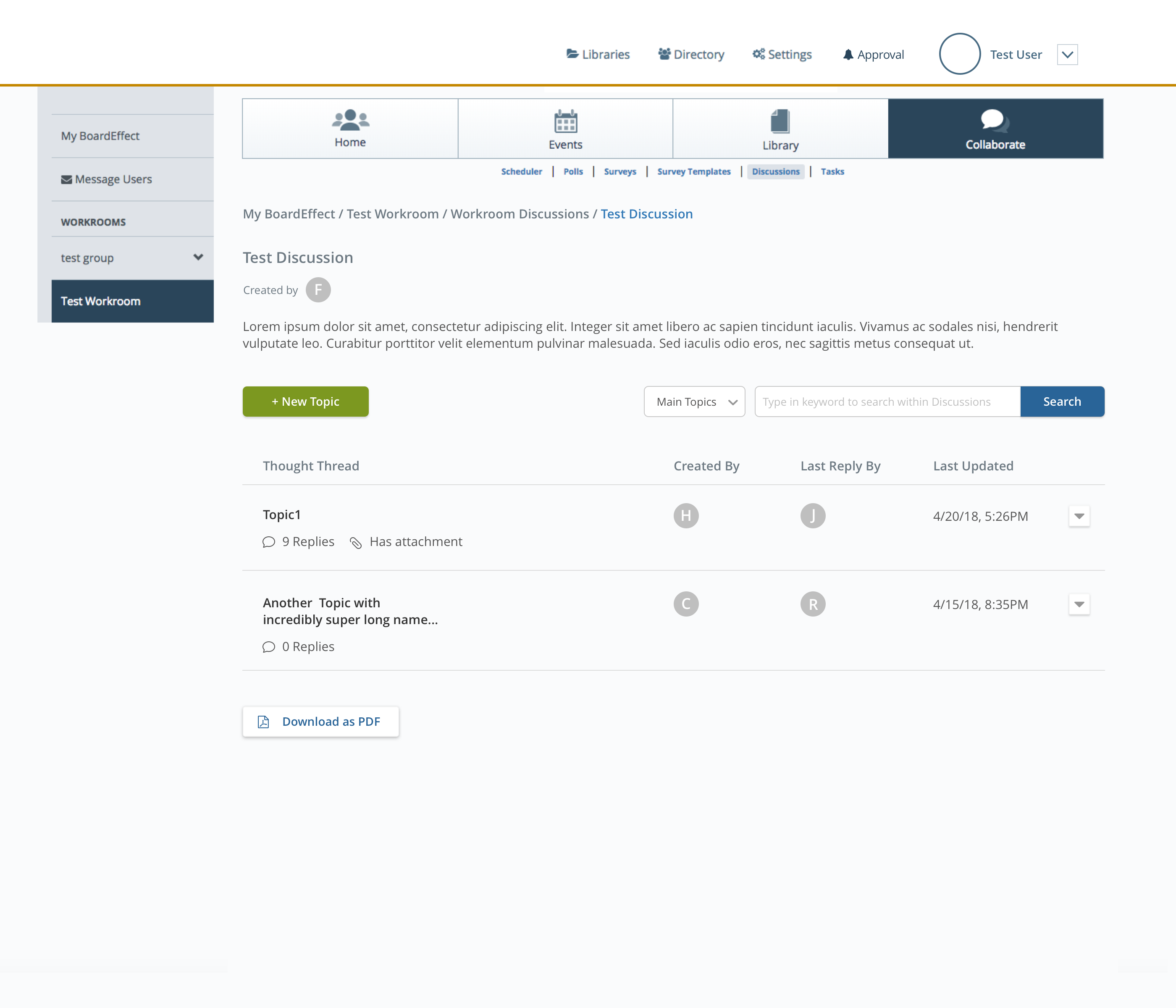This screenshot has height=1008, width=1176.
Task: Click the Download as PDF button
Action: [321, 722]
